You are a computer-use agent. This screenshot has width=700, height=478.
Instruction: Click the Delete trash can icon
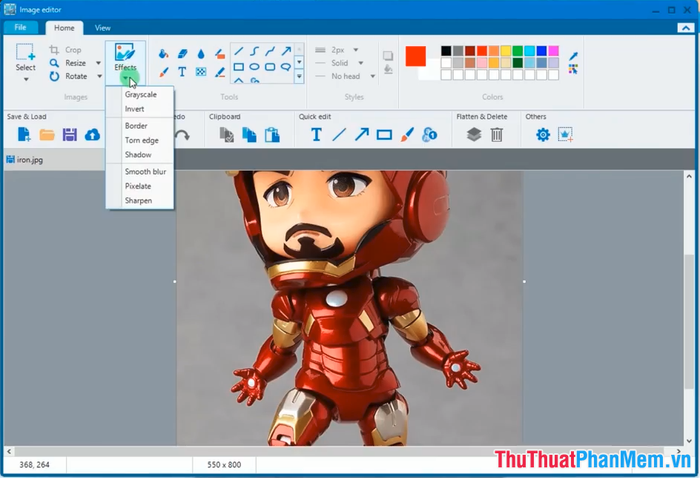coord(497,134)
